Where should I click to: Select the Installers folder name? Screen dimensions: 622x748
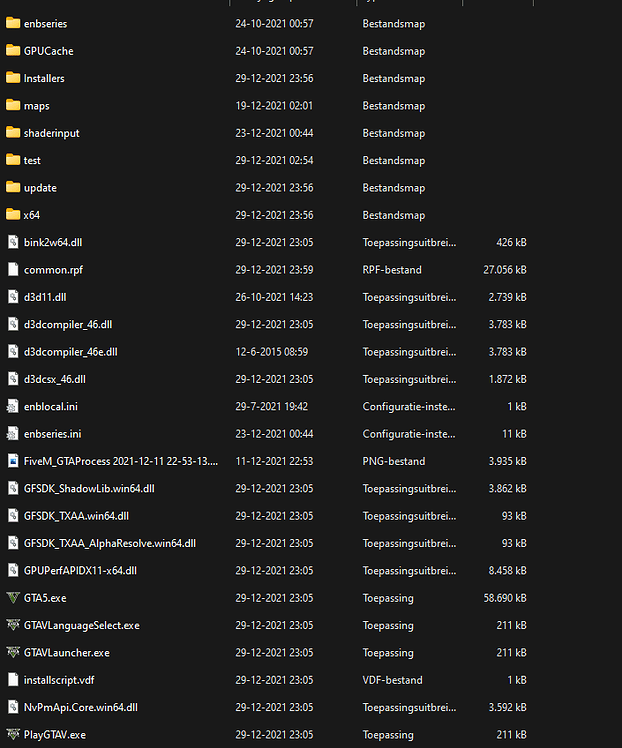coord(44,78)
